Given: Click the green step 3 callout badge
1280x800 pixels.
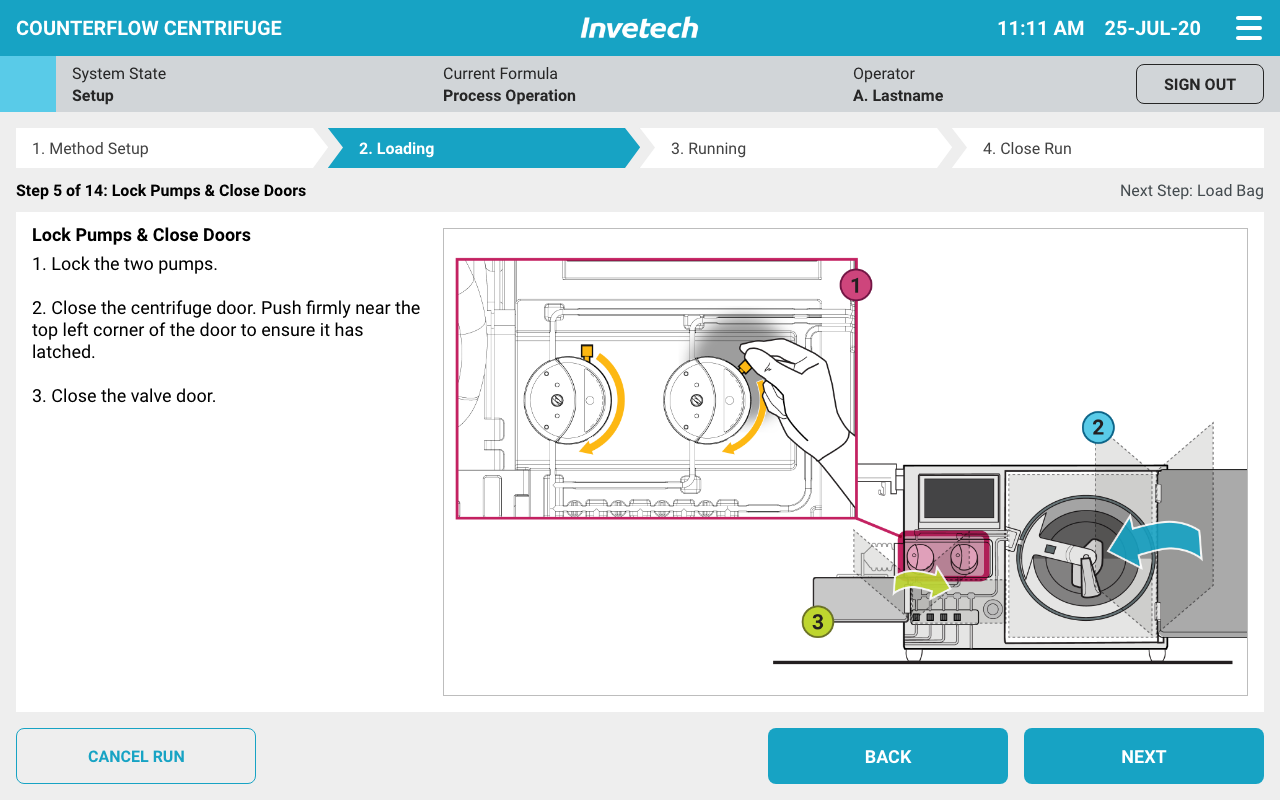Looking at the screenshot, I should coord(818,622).
